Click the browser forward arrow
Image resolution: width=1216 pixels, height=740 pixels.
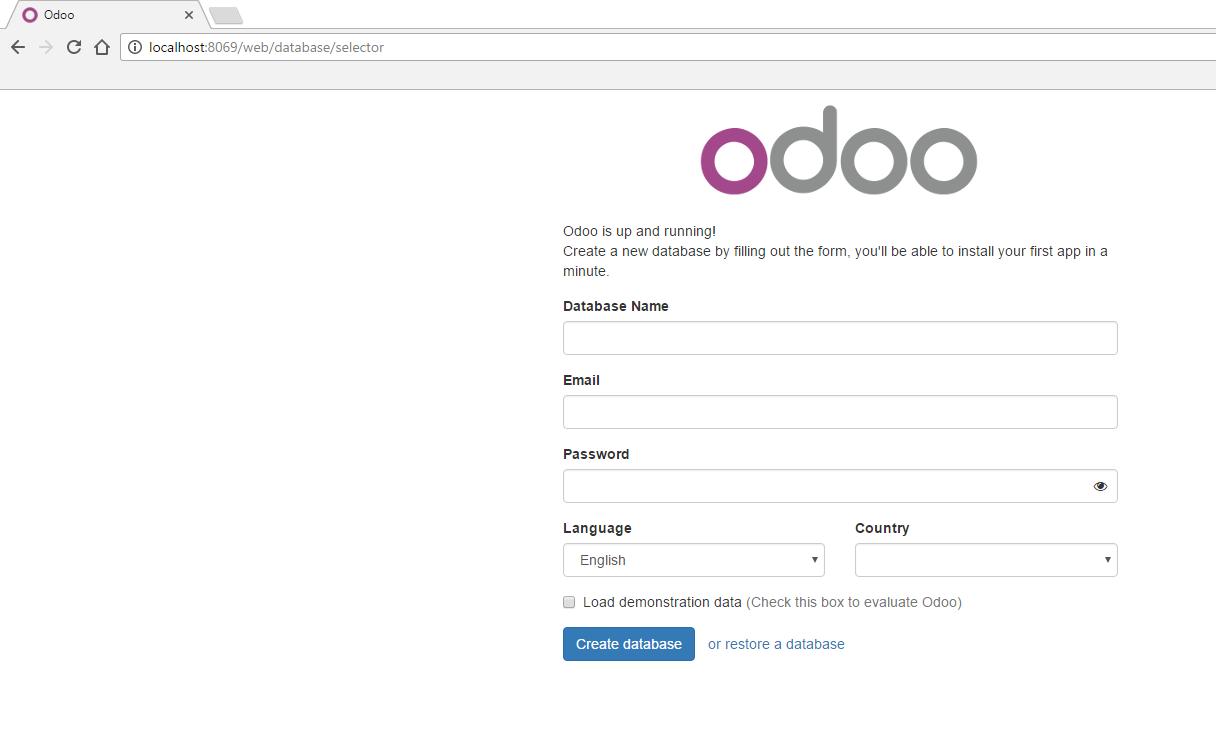click(46, 47)
